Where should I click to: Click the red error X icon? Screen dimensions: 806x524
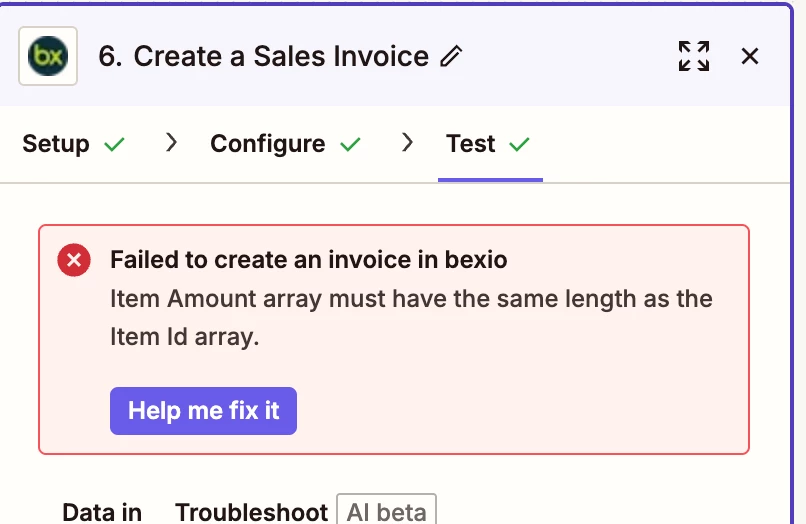(74, 260)
